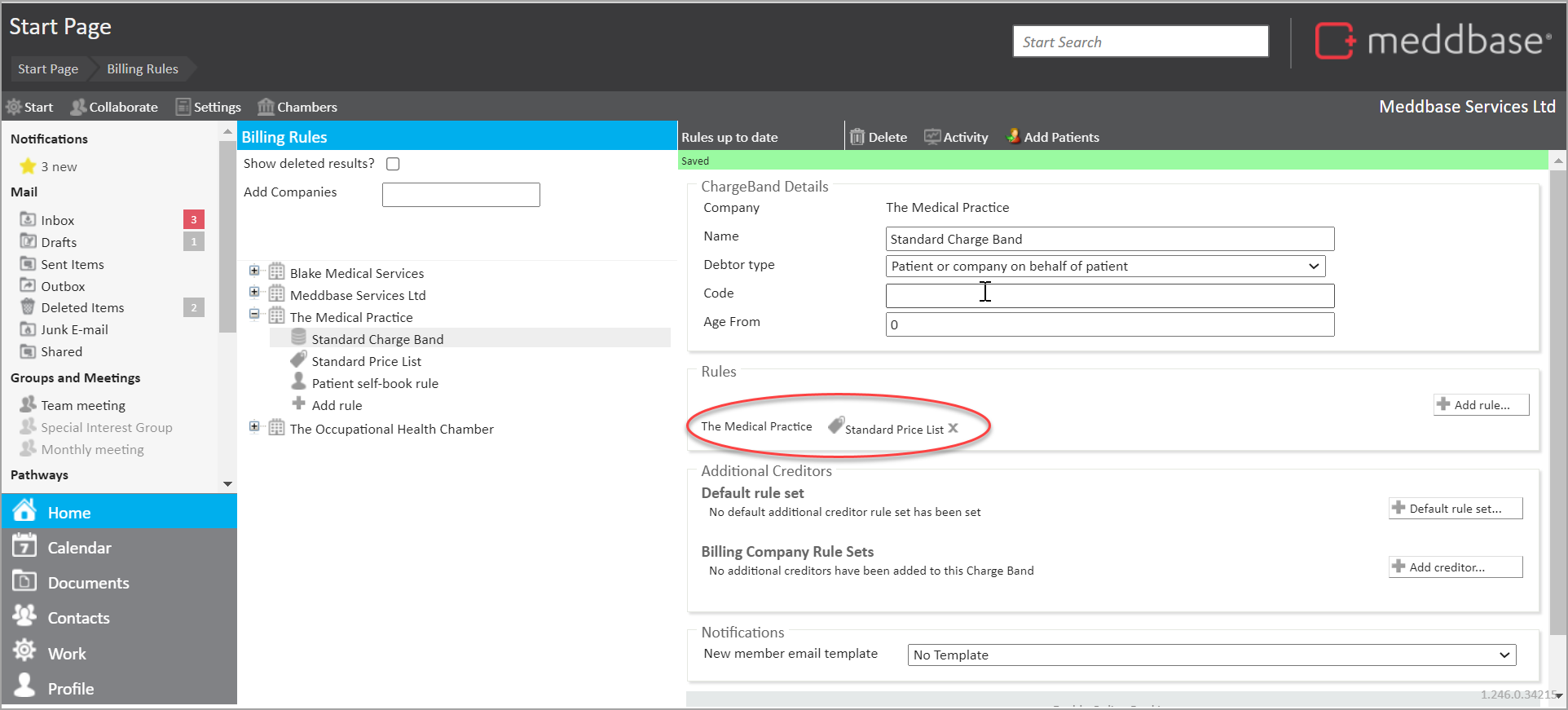Open the Debtor type dropdown
Image resolution: width=1568 pixels, height=710 pixels.
point(1104,267)
